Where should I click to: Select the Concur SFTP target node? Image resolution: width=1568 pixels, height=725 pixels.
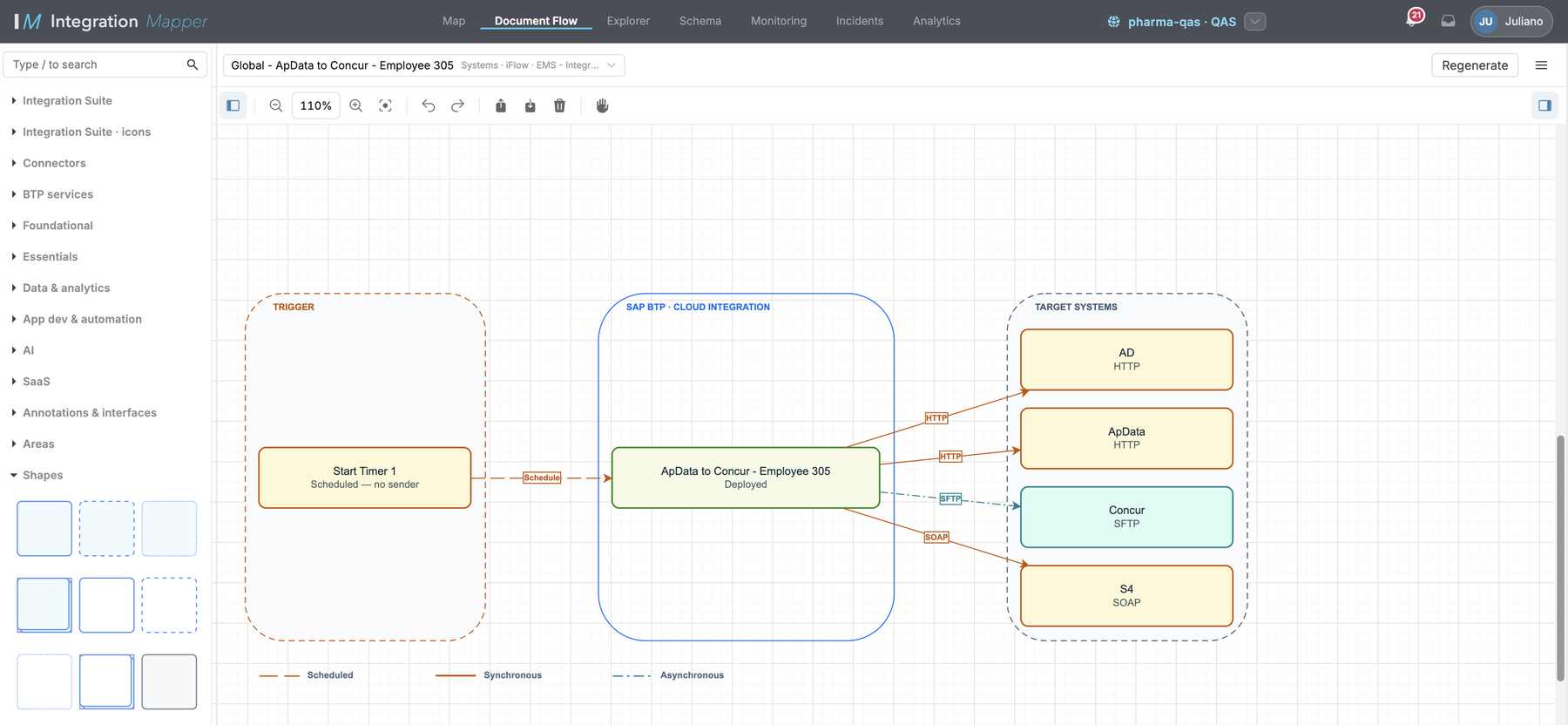[1126, 517]
